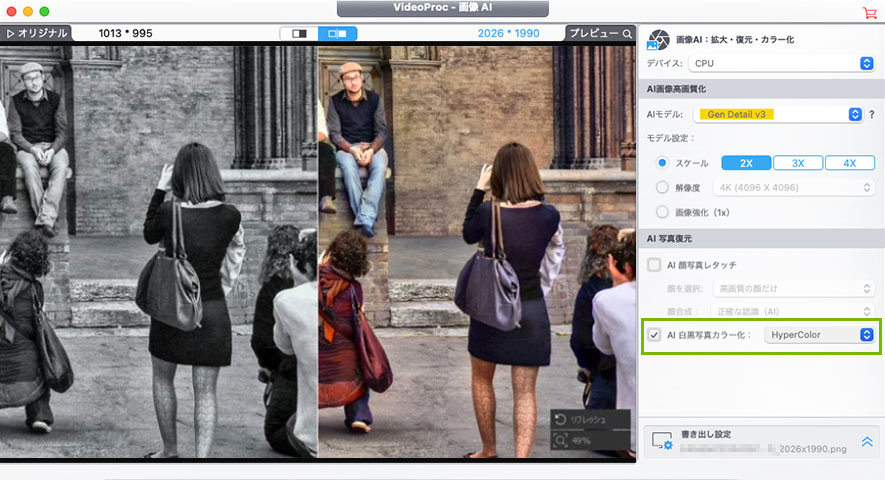Image resolution: width=885 pixels, height=480 pixels.
Task: Click the 書き出し設定 export settings icon
Action: click(661, 441)
